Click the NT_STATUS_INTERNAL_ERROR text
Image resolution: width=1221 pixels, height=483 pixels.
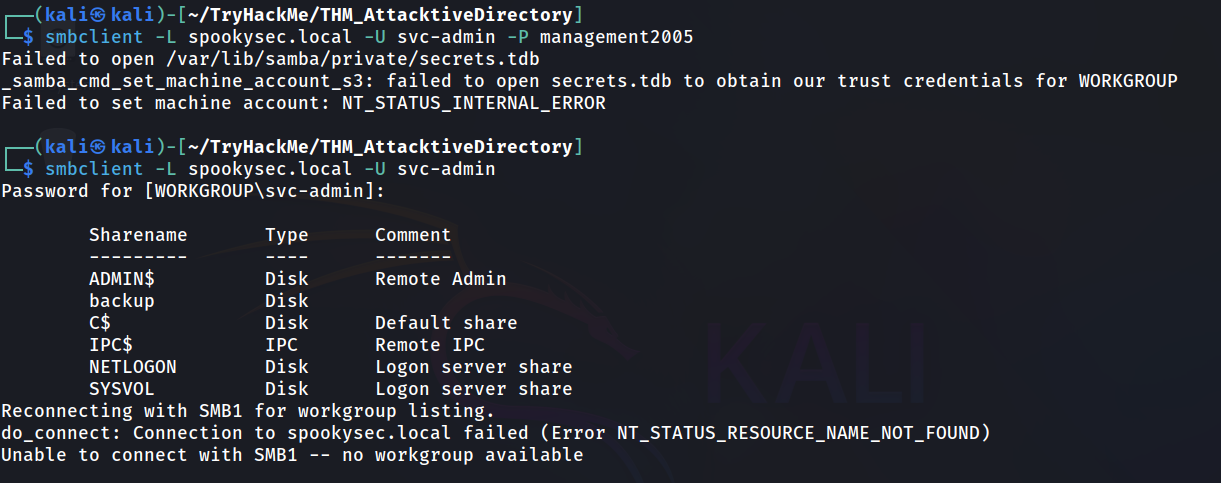tap(474, 103)
